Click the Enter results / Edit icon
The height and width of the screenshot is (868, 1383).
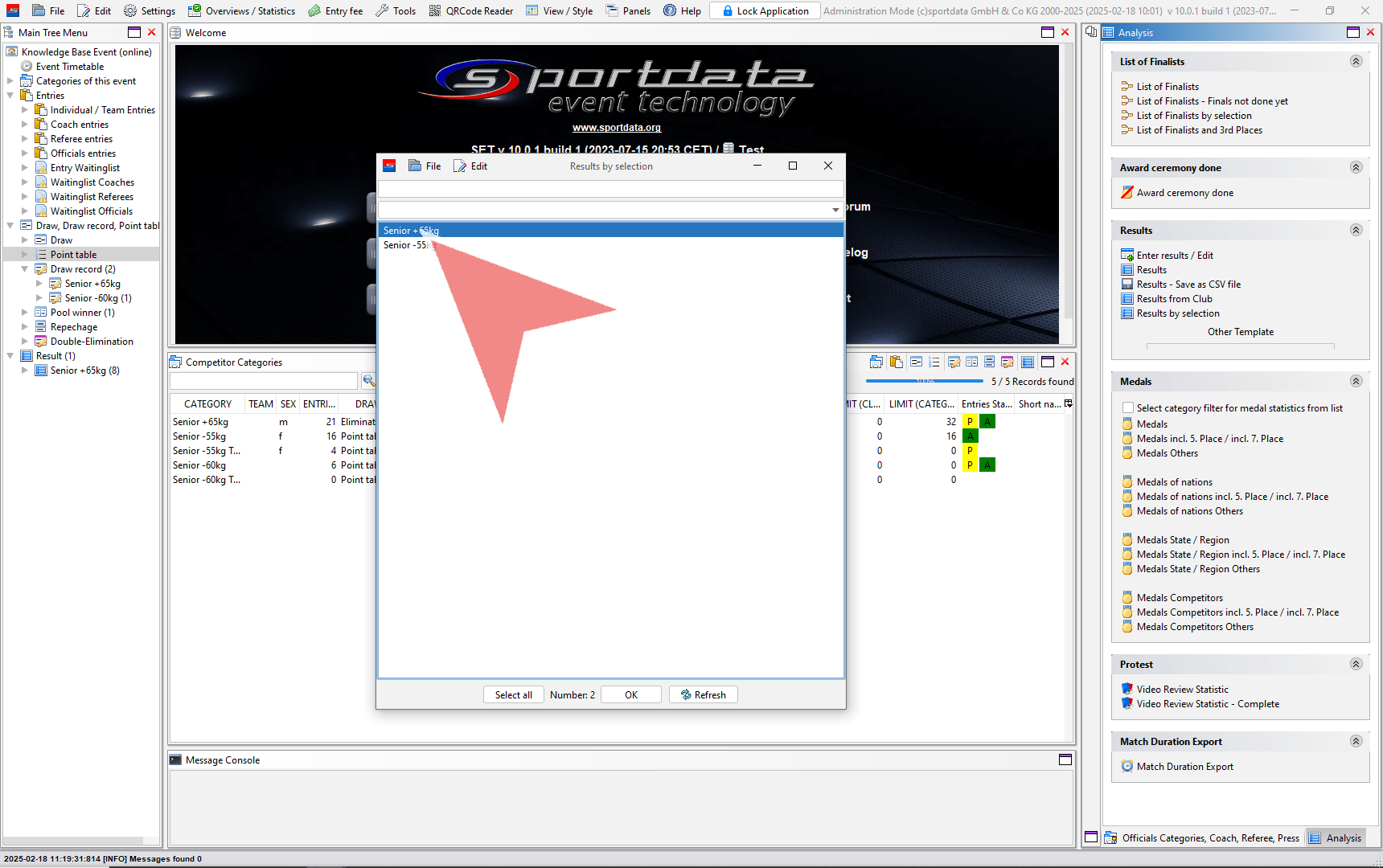(x=1127, y=256)
